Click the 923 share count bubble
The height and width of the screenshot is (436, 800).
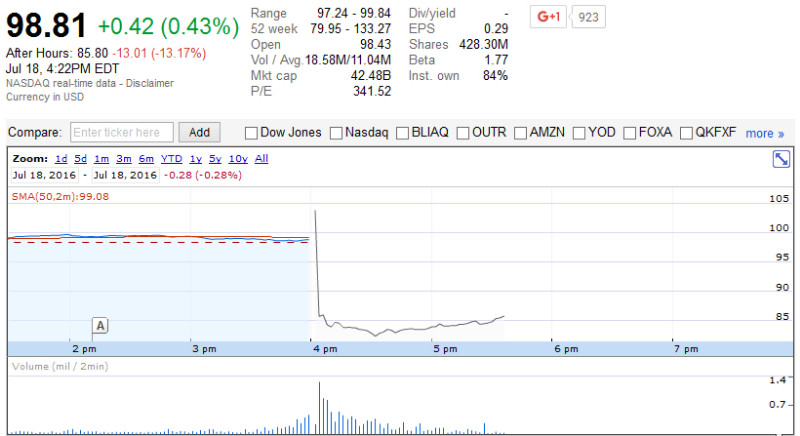588,17
